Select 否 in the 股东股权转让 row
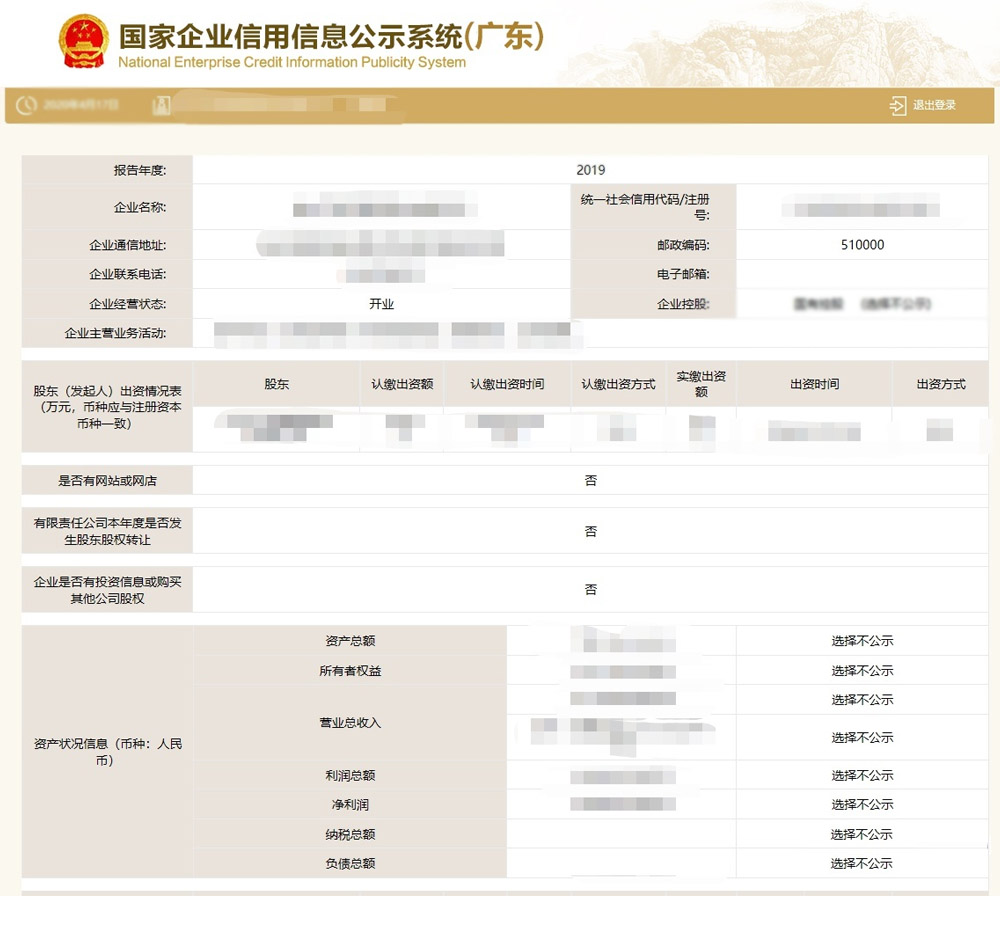Viewport: 1000px width, 951px height. [x=590, y=531]
